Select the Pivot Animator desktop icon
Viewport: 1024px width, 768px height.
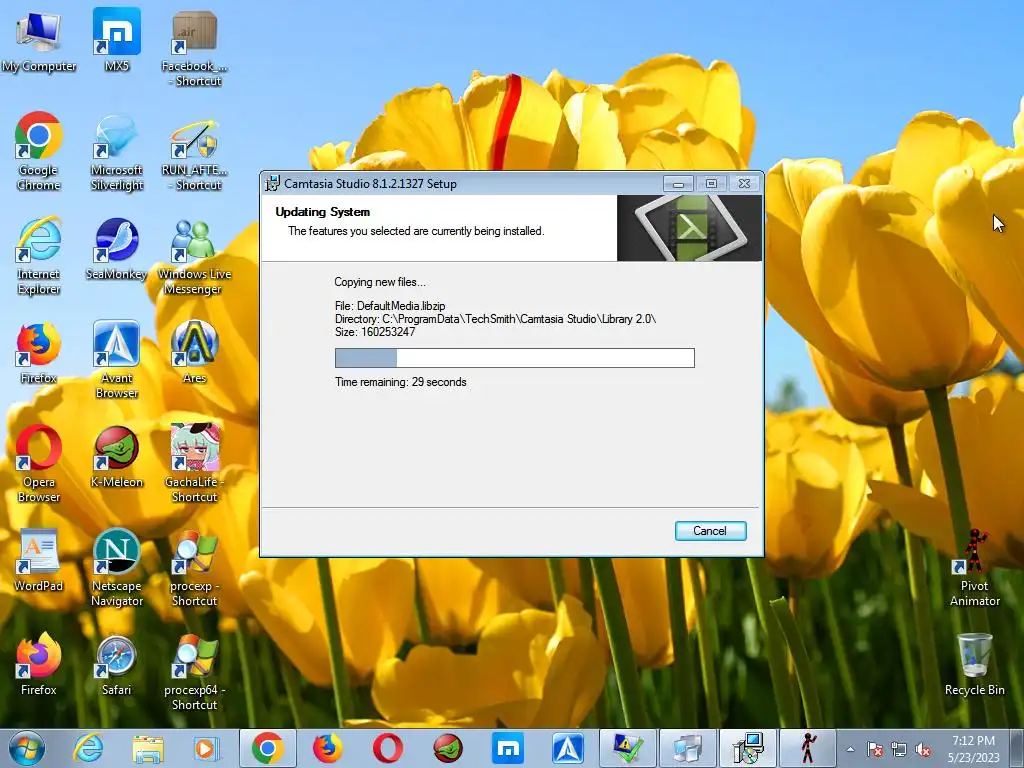[x=974, y=568]
